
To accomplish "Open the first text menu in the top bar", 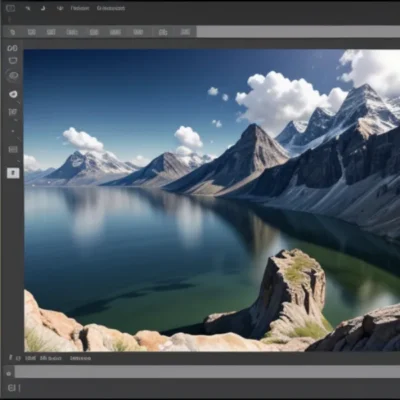I will (80, 8).
